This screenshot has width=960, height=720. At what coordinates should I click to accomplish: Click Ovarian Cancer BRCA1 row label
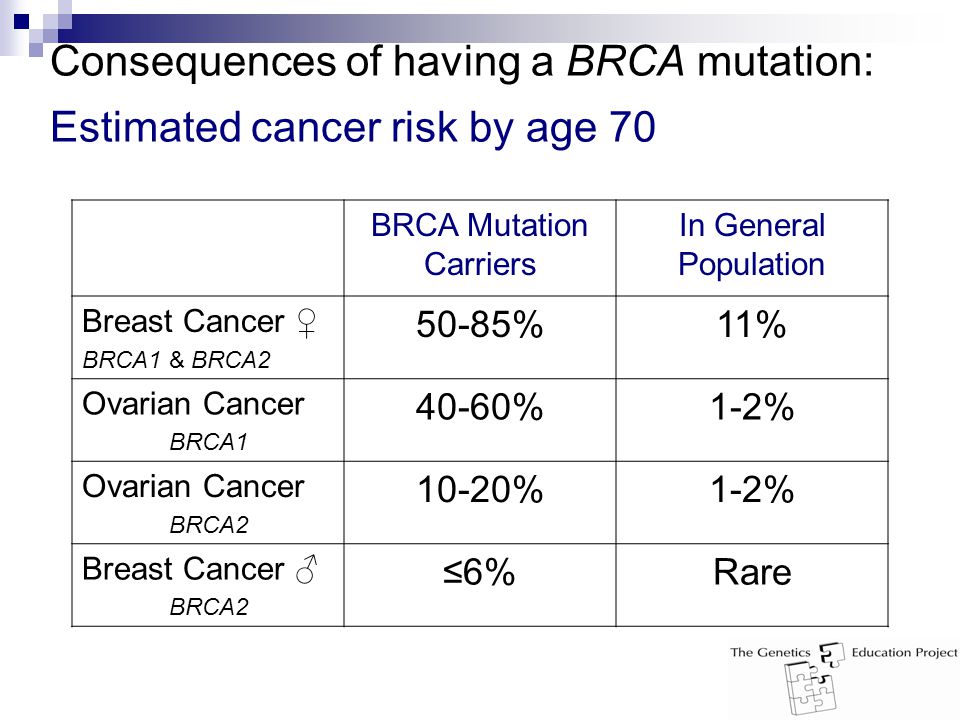[193, 420]
